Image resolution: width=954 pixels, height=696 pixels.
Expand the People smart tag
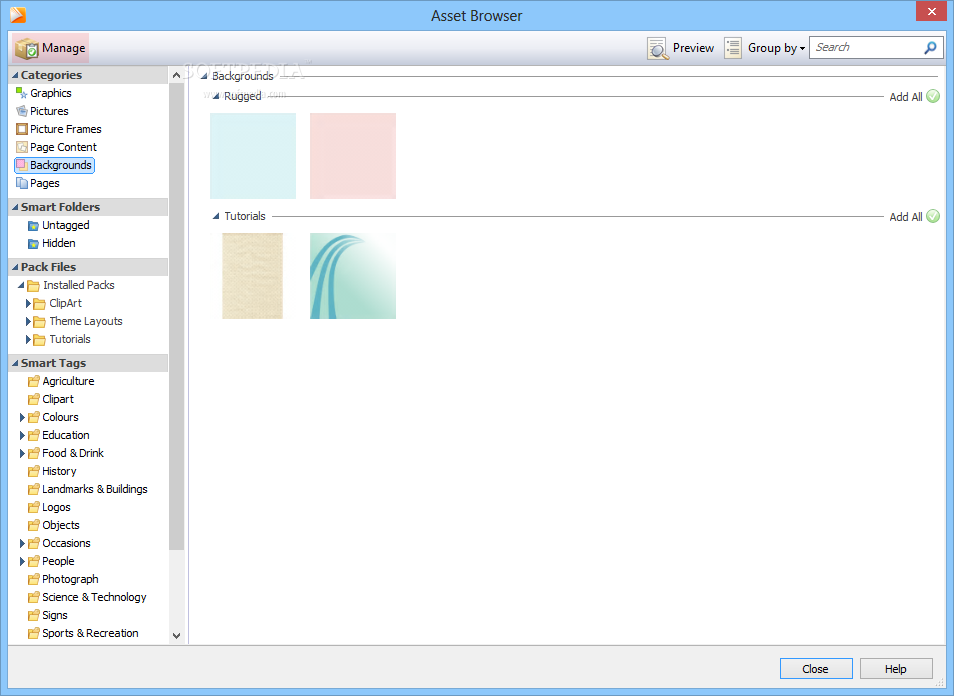(x=23, y=562)
